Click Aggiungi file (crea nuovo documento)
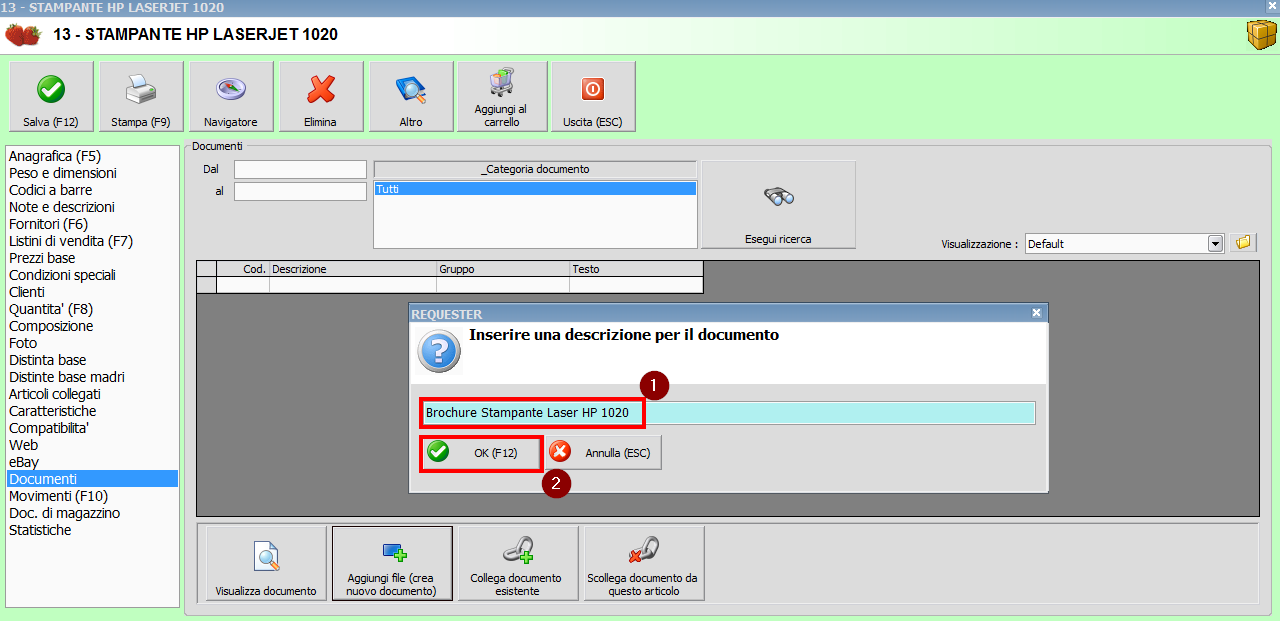The height and width of the screenshot is (621, 1280). tap(392, 564)
